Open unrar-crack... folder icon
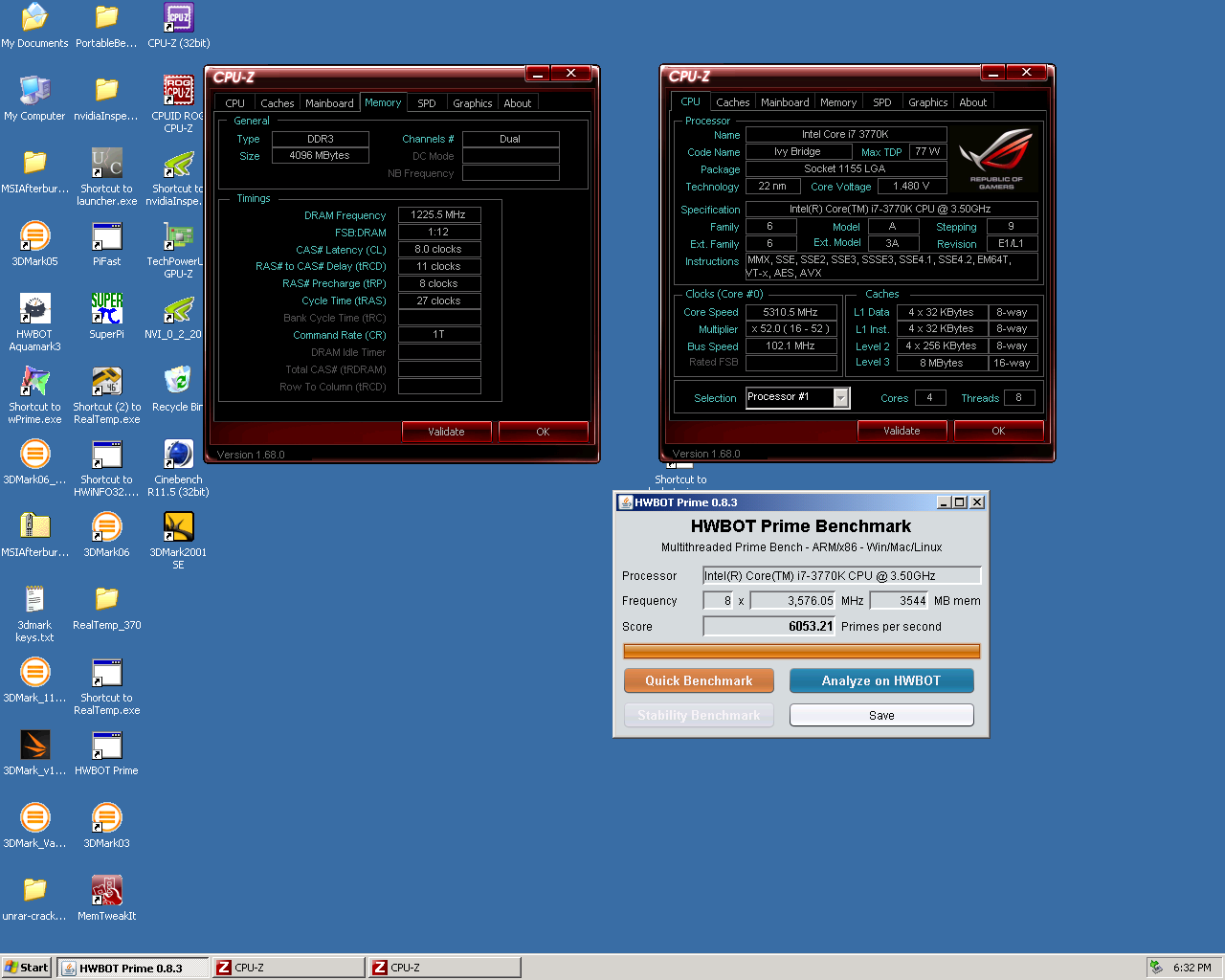1225x980 pixels. [x=34, y=899]
